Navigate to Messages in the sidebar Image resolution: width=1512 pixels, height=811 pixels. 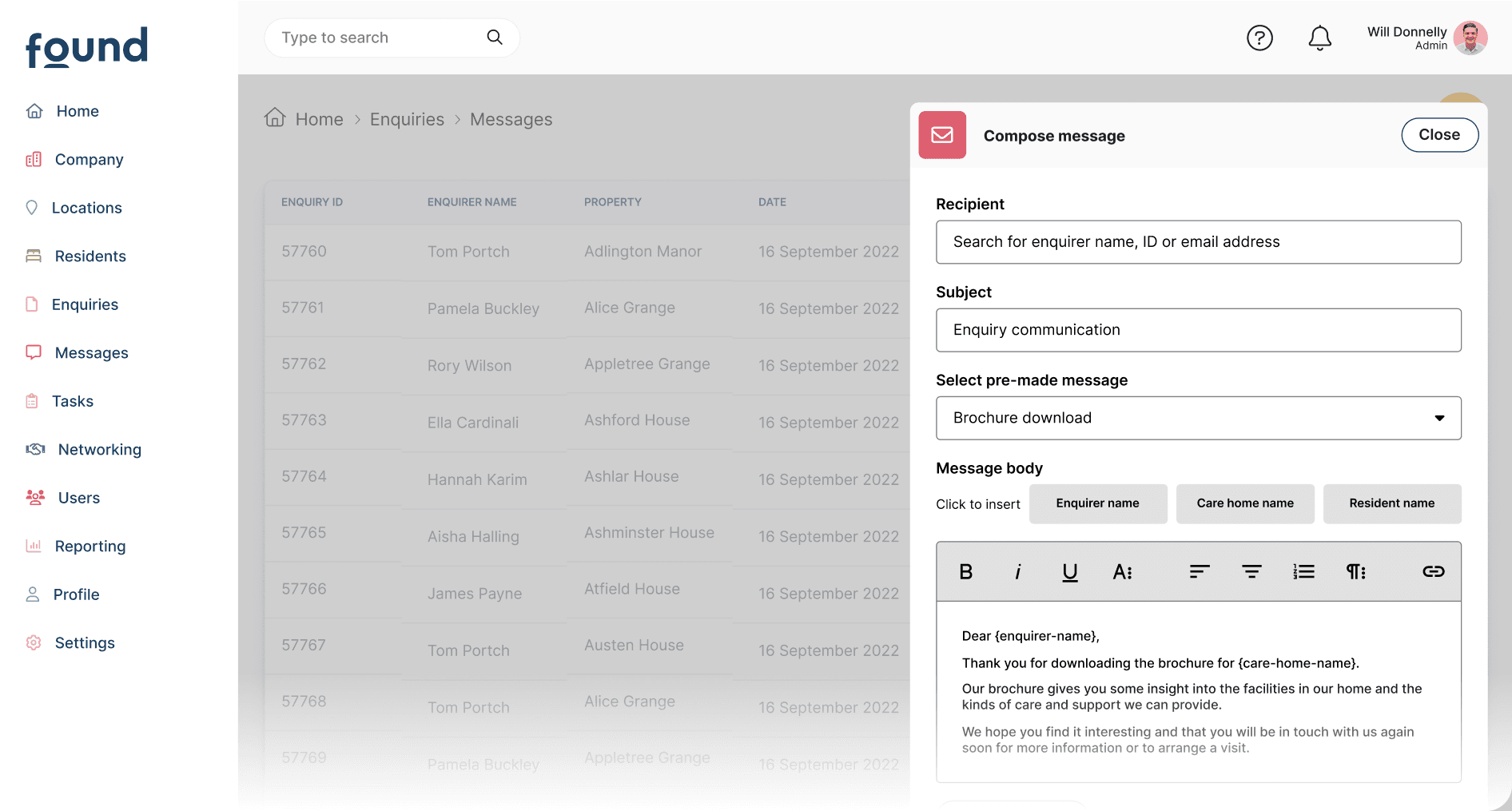pos(91,352)
